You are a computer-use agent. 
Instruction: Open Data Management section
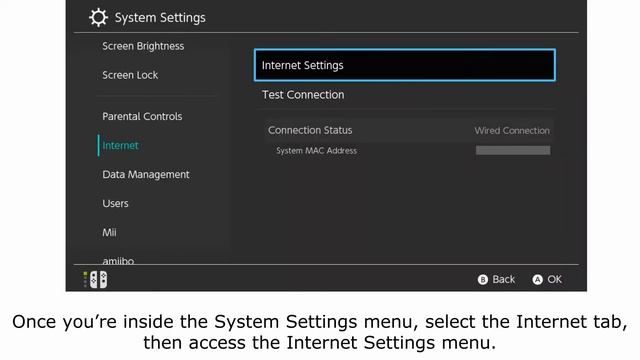click(x=146, y=175)
